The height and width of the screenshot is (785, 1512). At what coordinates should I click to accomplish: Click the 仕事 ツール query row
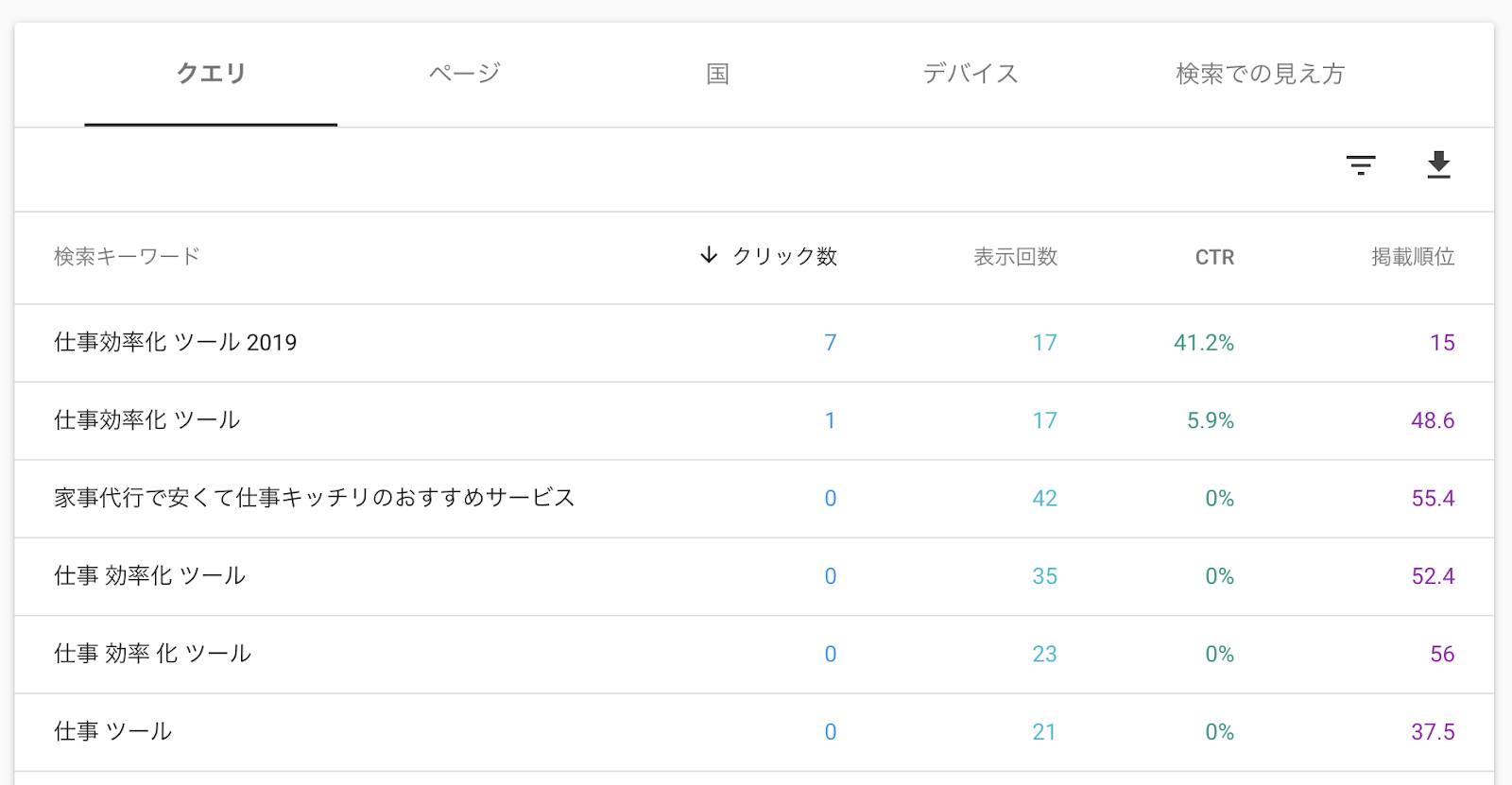113,731
